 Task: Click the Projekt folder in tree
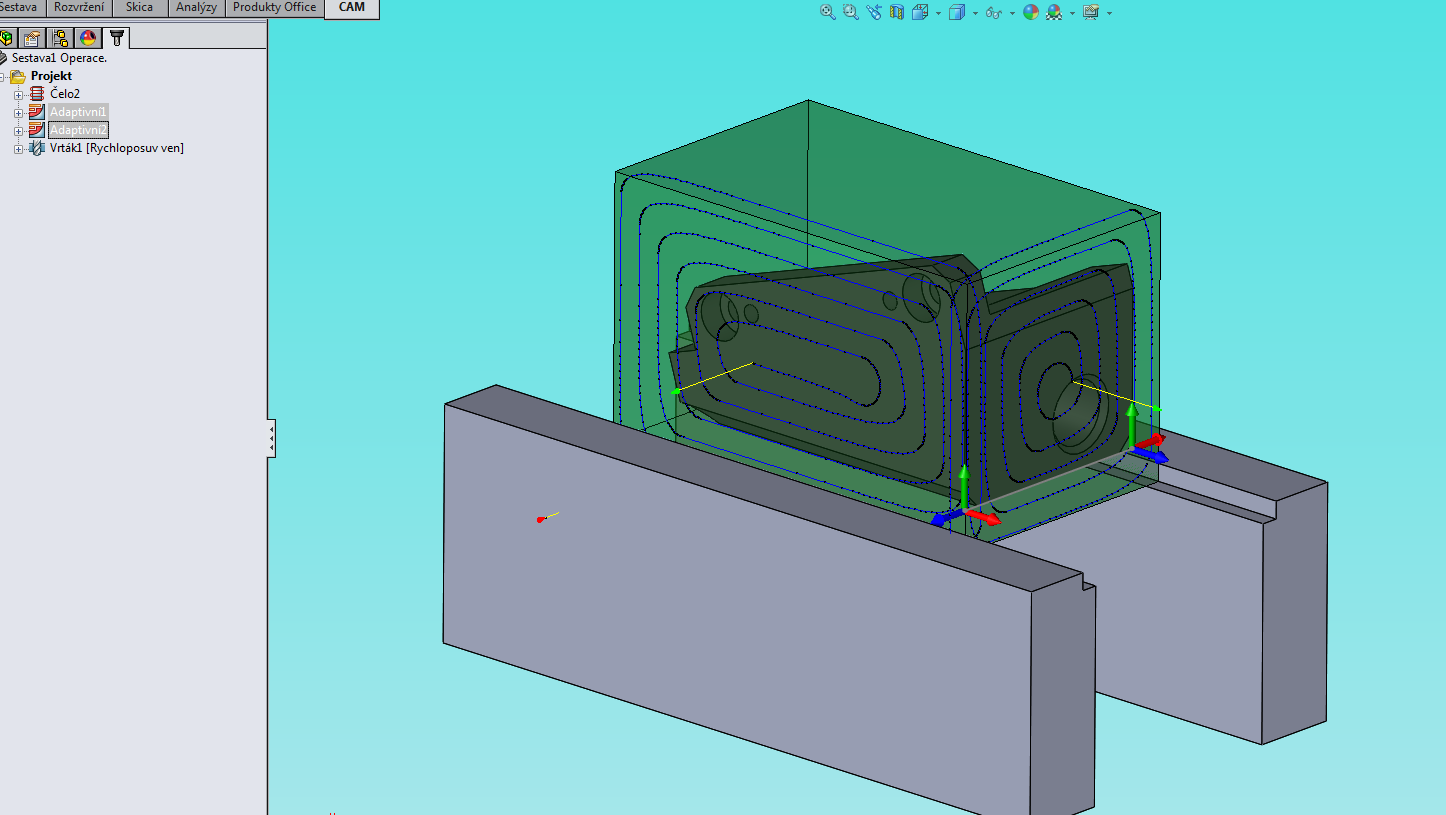click(x=51, y=76)
